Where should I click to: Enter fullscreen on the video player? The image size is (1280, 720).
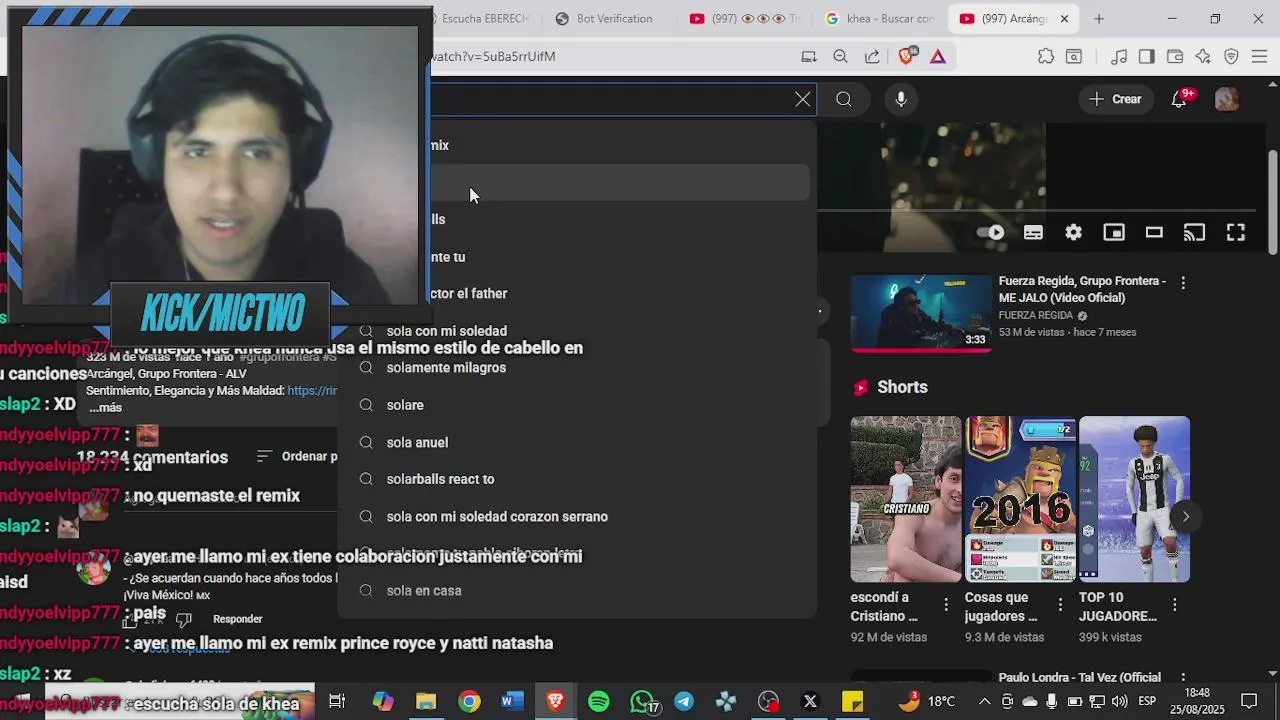[1236, 232]
